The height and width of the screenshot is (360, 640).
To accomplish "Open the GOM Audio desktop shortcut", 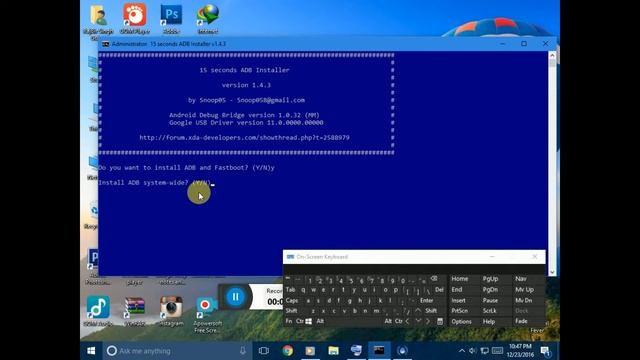I will tap(98, 310).
